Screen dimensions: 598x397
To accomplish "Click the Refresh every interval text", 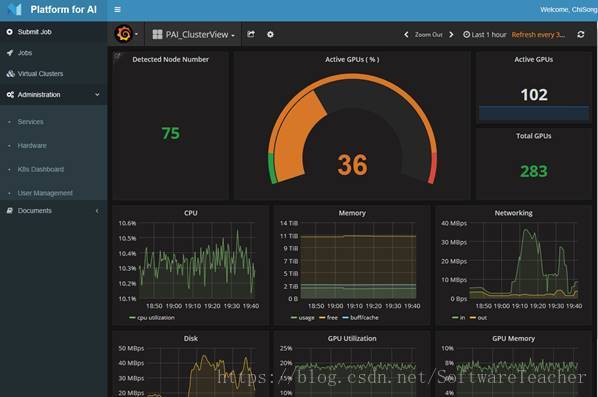I will [538, 35].
